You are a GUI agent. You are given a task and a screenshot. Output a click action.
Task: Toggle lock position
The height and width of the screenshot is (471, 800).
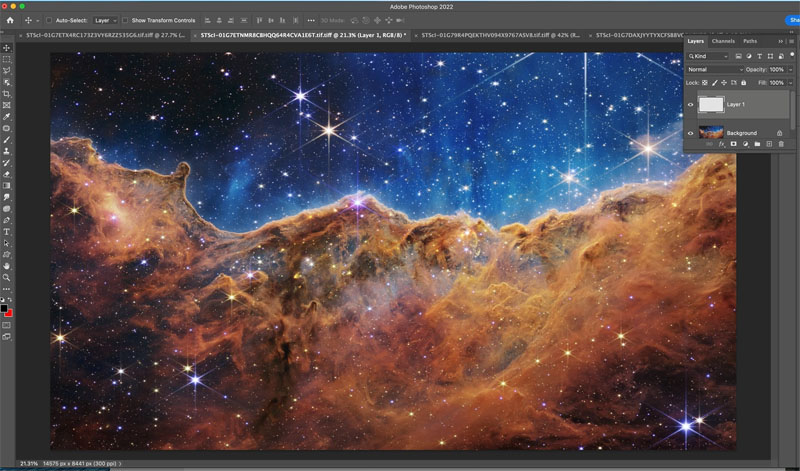click(724, 83)
